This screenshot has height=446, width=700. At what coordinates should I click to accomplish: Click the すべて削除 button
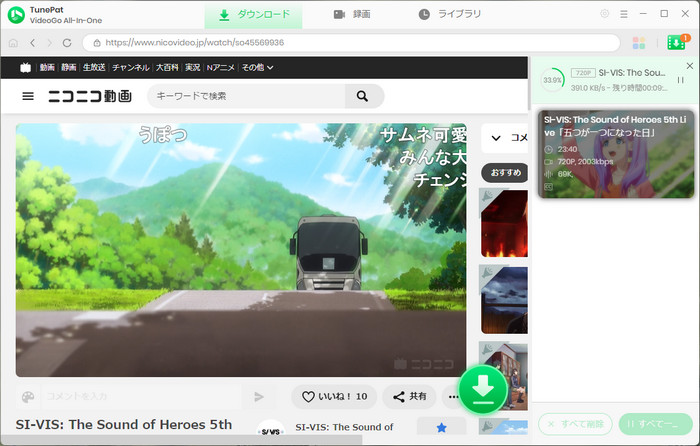(575, 424)
